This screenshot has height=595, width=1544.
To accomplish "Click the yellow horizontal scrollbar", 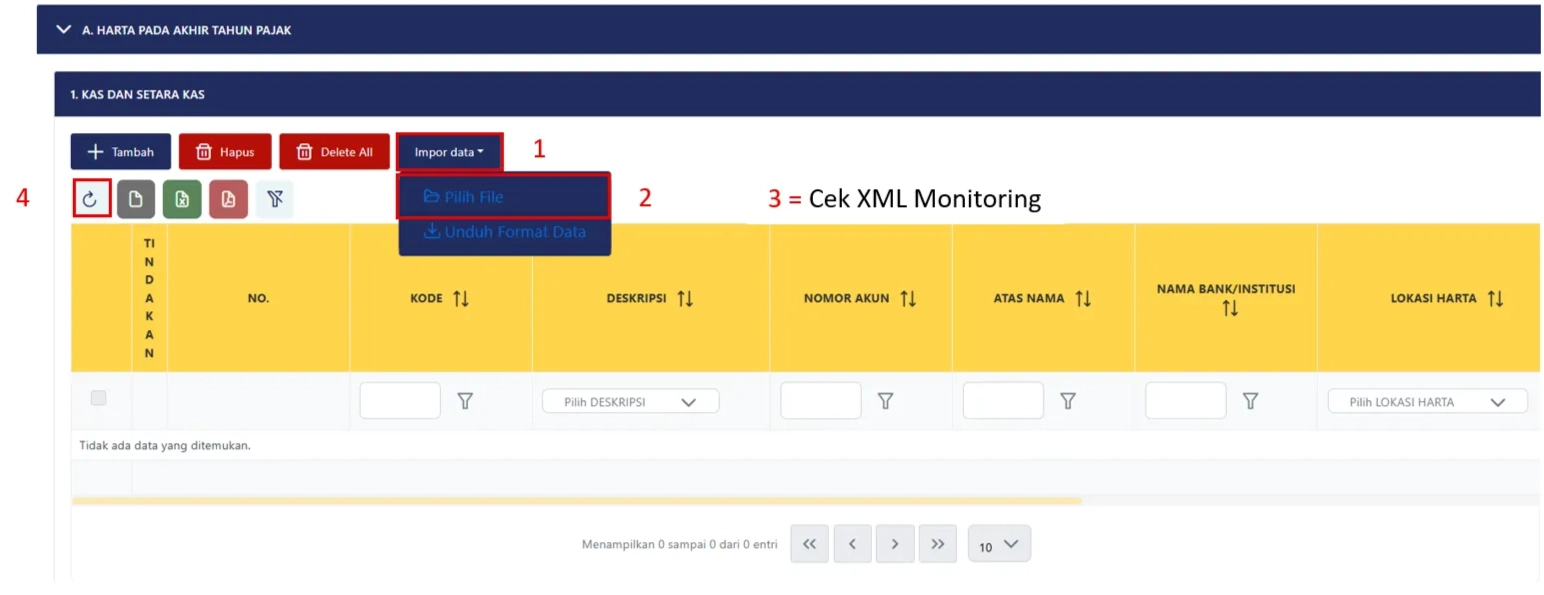I will [x=576, y=500].
